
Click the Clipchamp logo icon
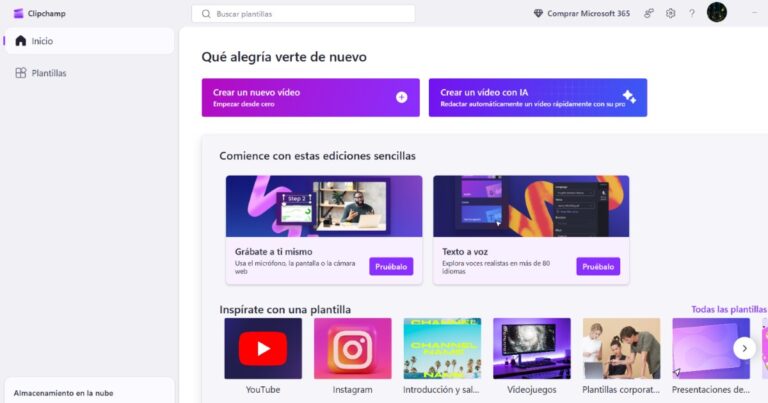pyautogui.click(x=19, y=13)
